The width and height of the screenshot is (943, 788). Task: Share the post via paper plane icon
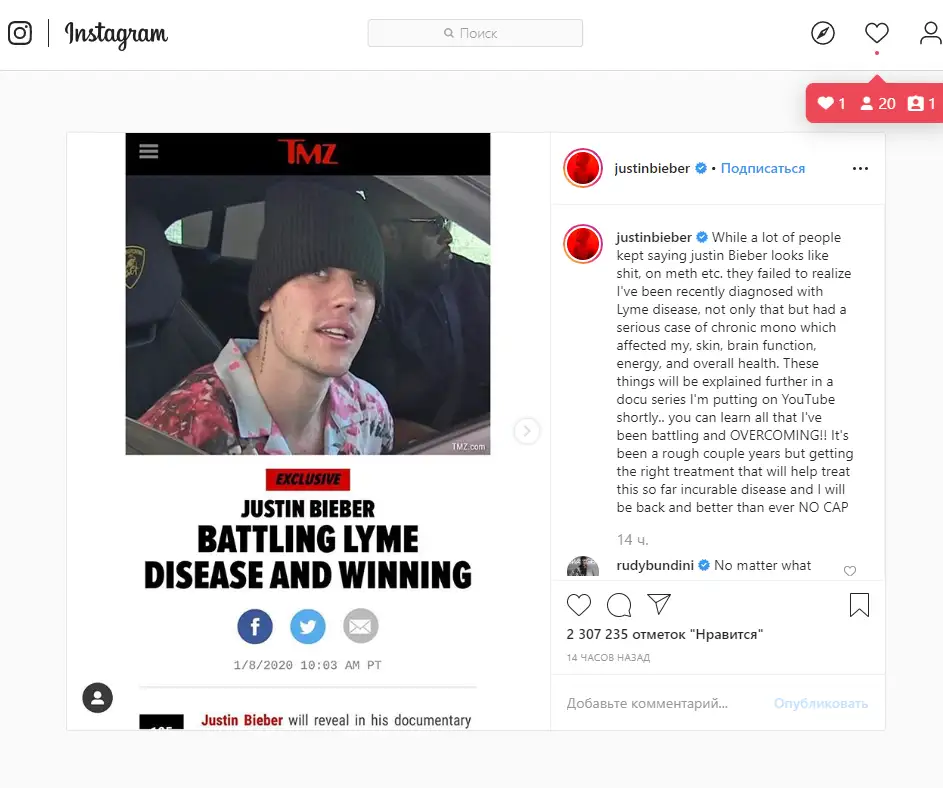click(x=659, y=604)
